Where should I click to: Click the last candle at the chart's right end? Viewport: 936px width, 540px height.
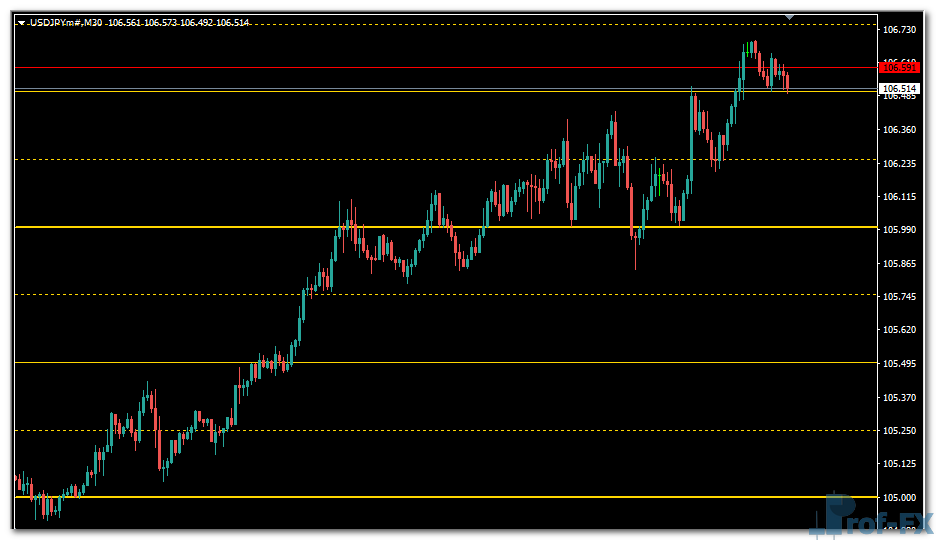(788, 82)
